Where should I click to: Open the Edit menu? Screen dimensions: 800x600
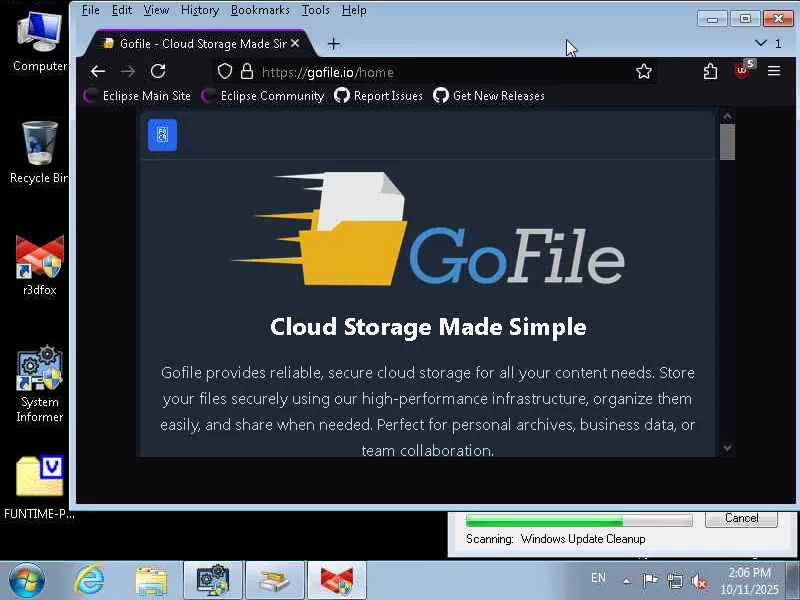122,10
